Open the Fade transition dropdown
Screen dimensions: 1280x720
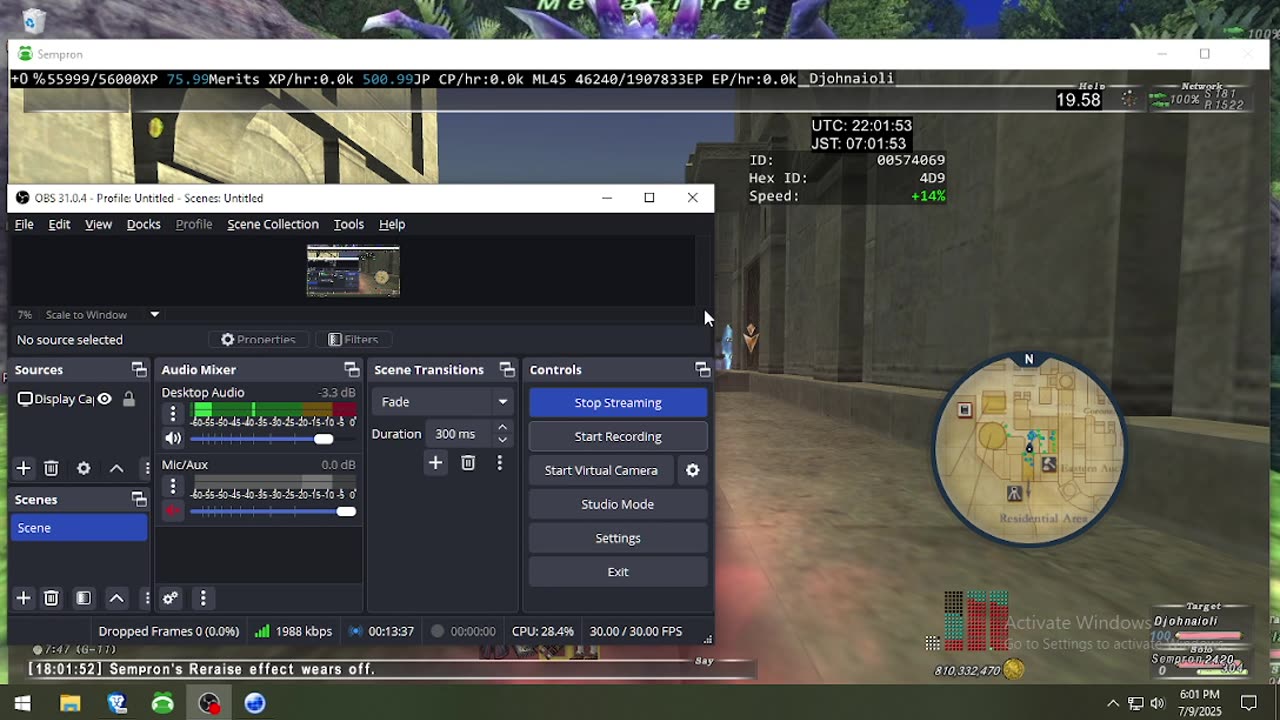(x=442, y=402)
